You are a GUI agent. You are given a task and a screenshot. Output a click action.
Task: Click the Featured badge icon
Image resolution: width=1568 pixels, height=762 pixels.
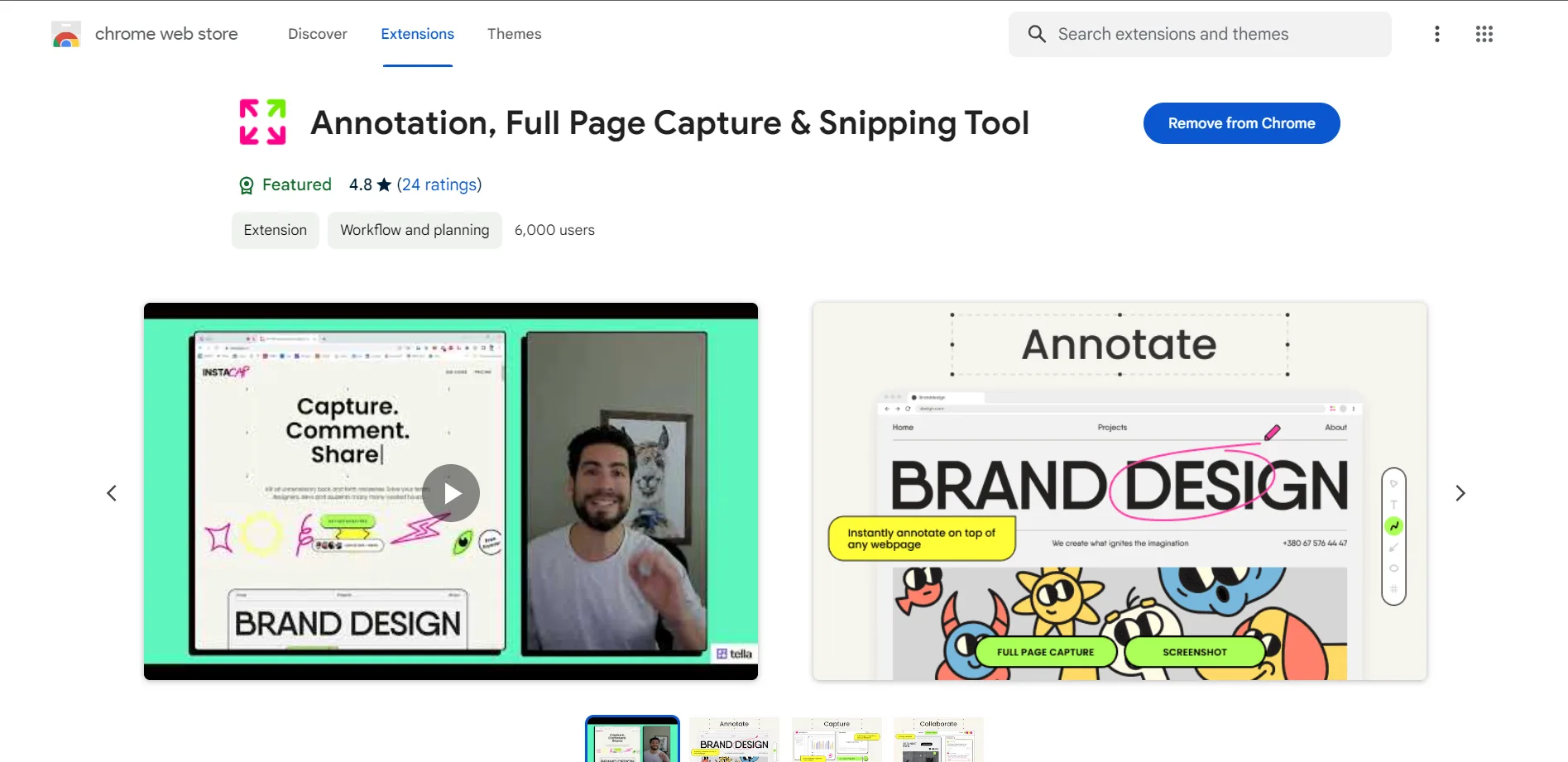pos(247,185)
